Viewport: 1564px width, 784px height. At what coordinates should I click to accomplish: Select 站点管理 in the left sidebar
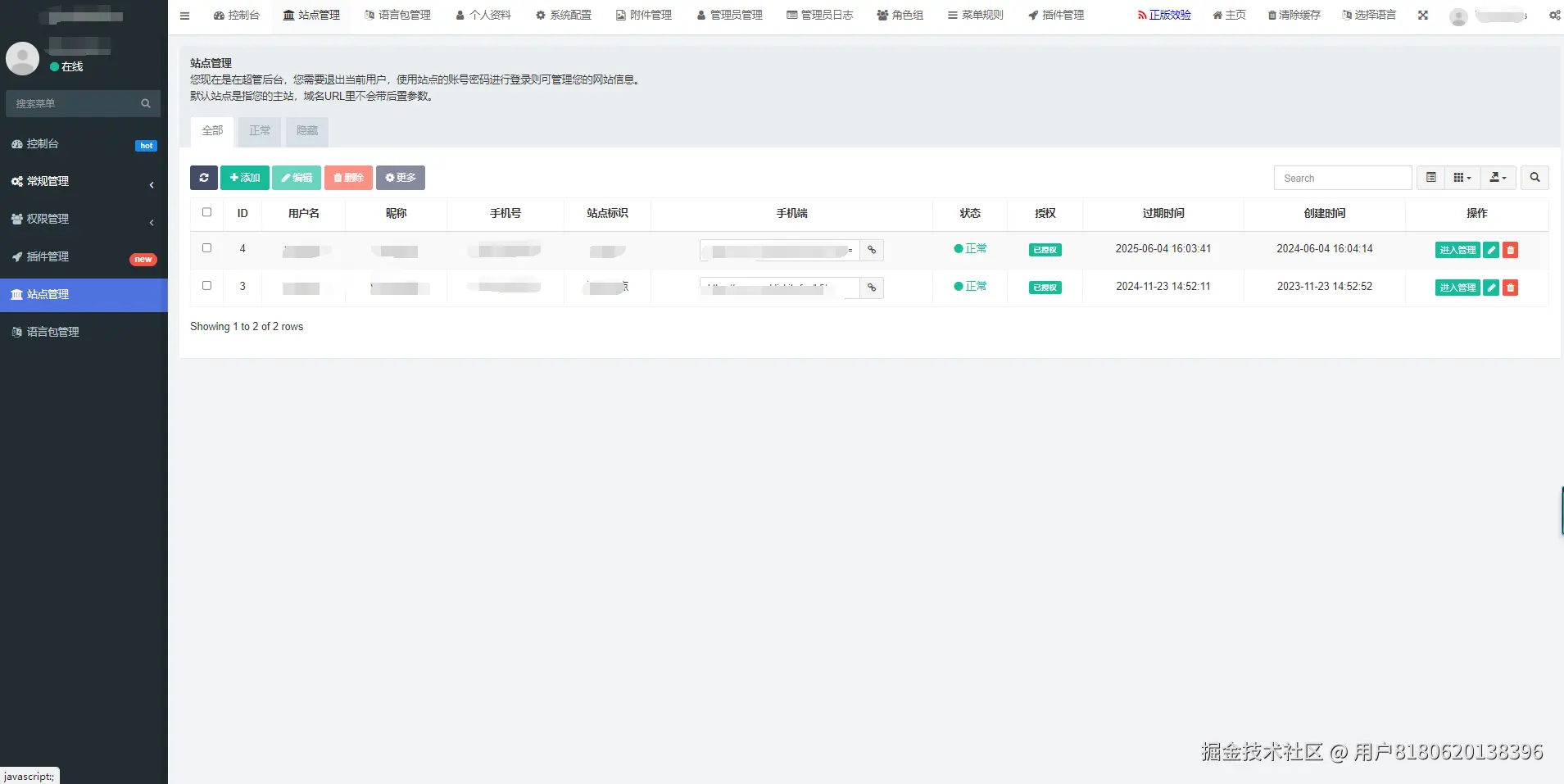84,295
